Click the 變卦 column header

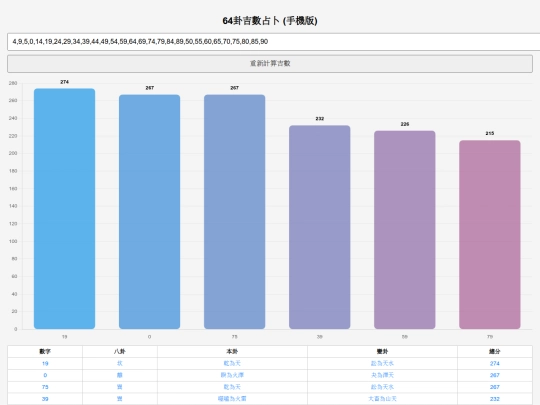pyautogui.click(x=382, y=352)
